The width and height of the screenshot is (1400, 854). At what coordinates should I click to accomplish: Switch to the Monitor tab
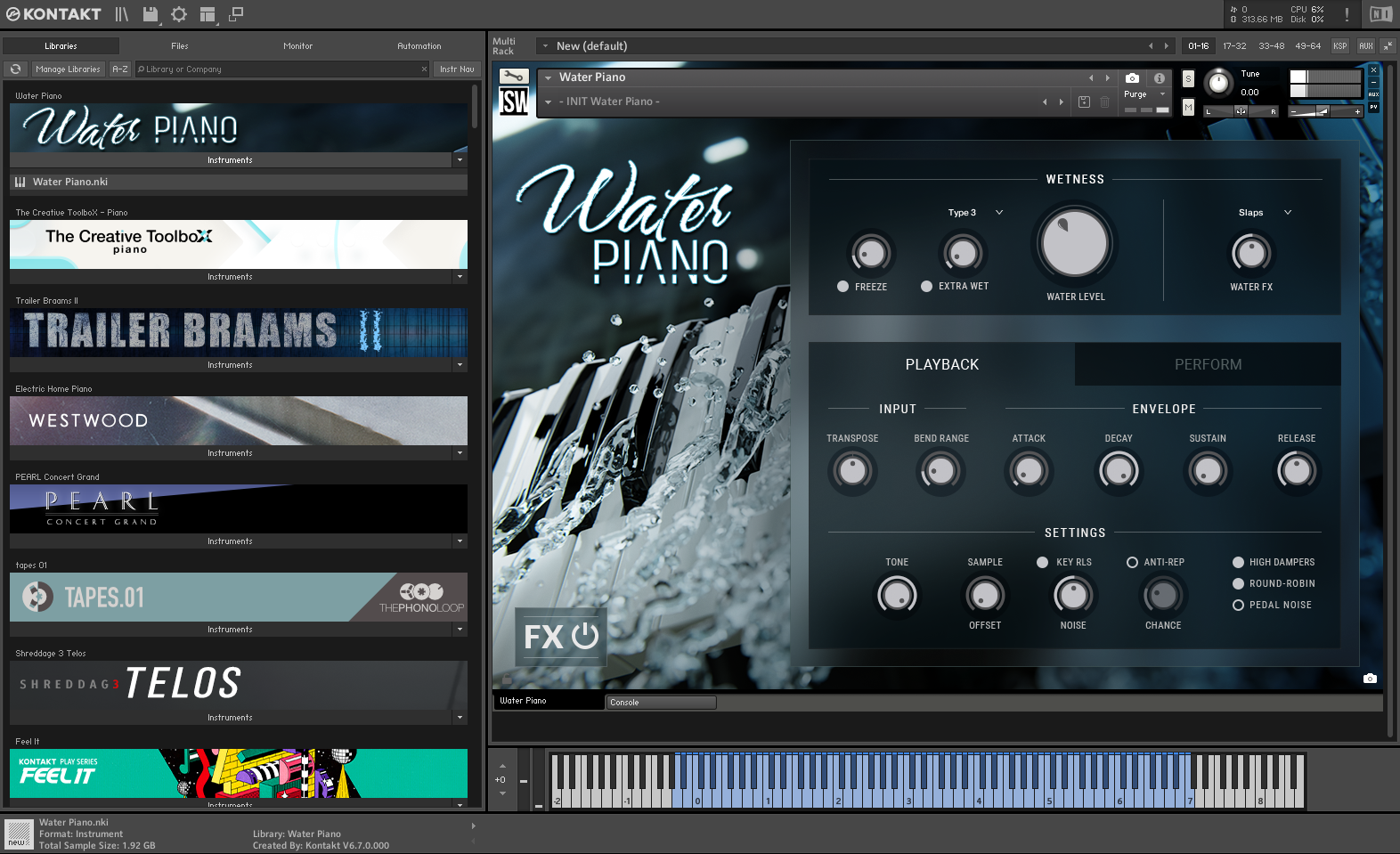298,45
